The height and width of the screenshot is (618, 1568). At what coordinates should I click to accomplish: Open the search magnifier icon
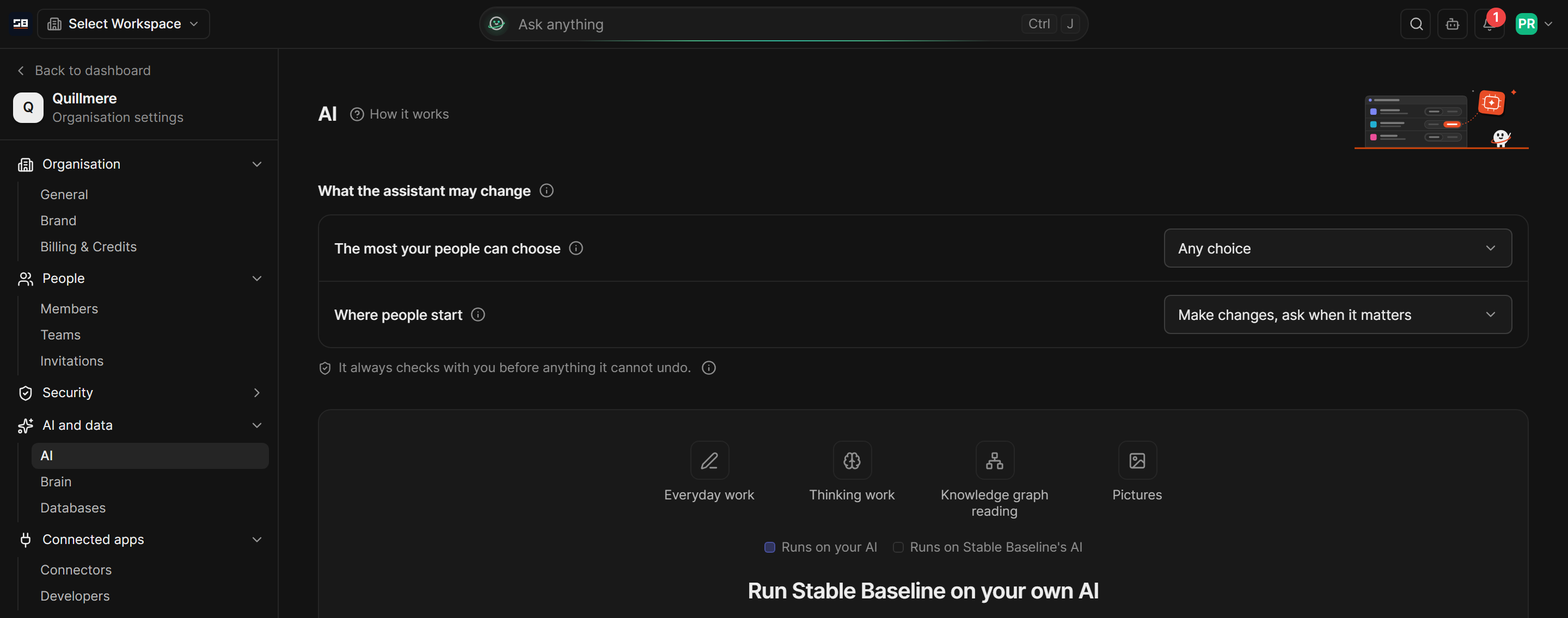tap(1416, 24)
